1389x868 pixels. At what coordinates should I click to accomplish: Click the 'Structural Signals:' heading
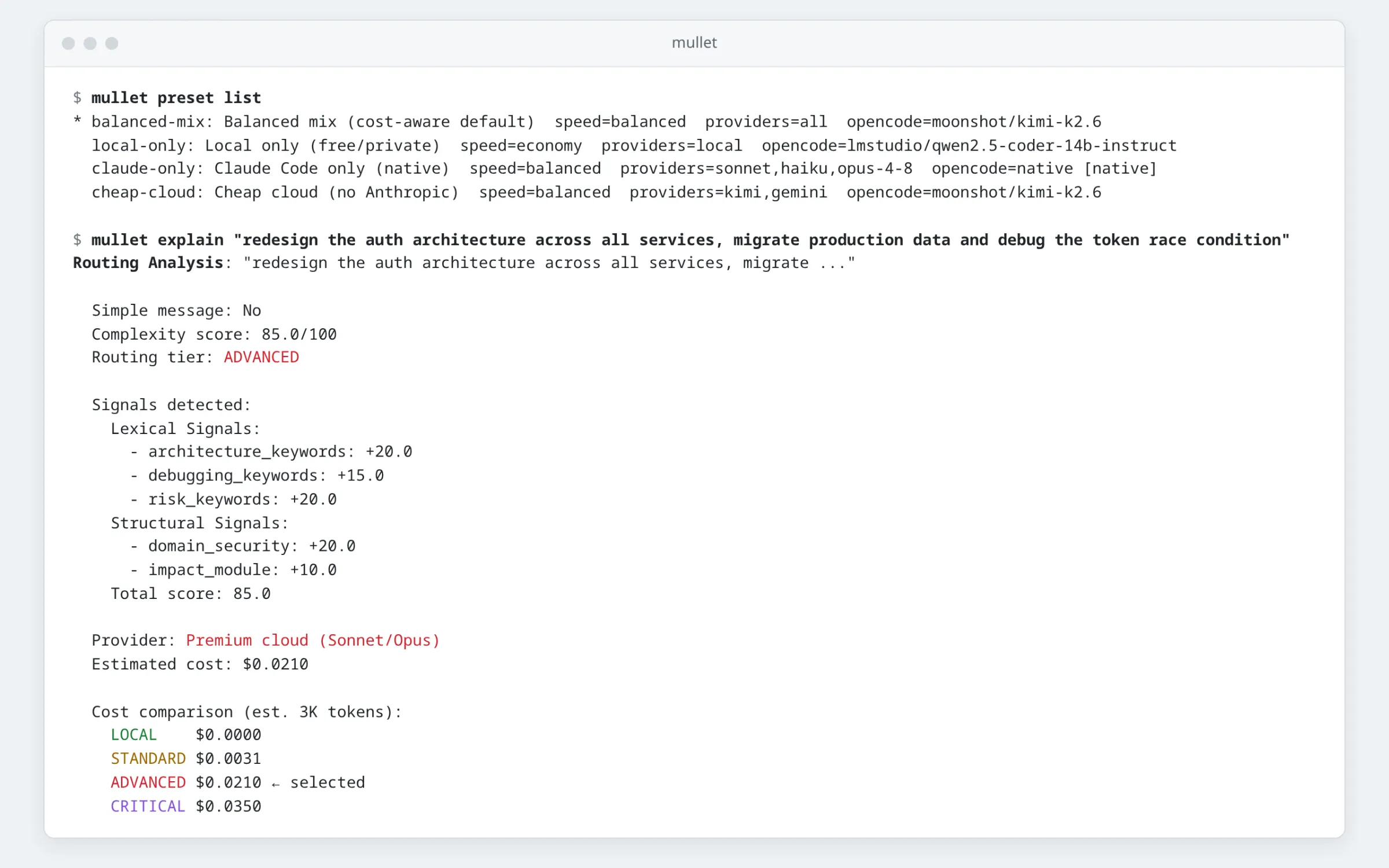[200, 523]
